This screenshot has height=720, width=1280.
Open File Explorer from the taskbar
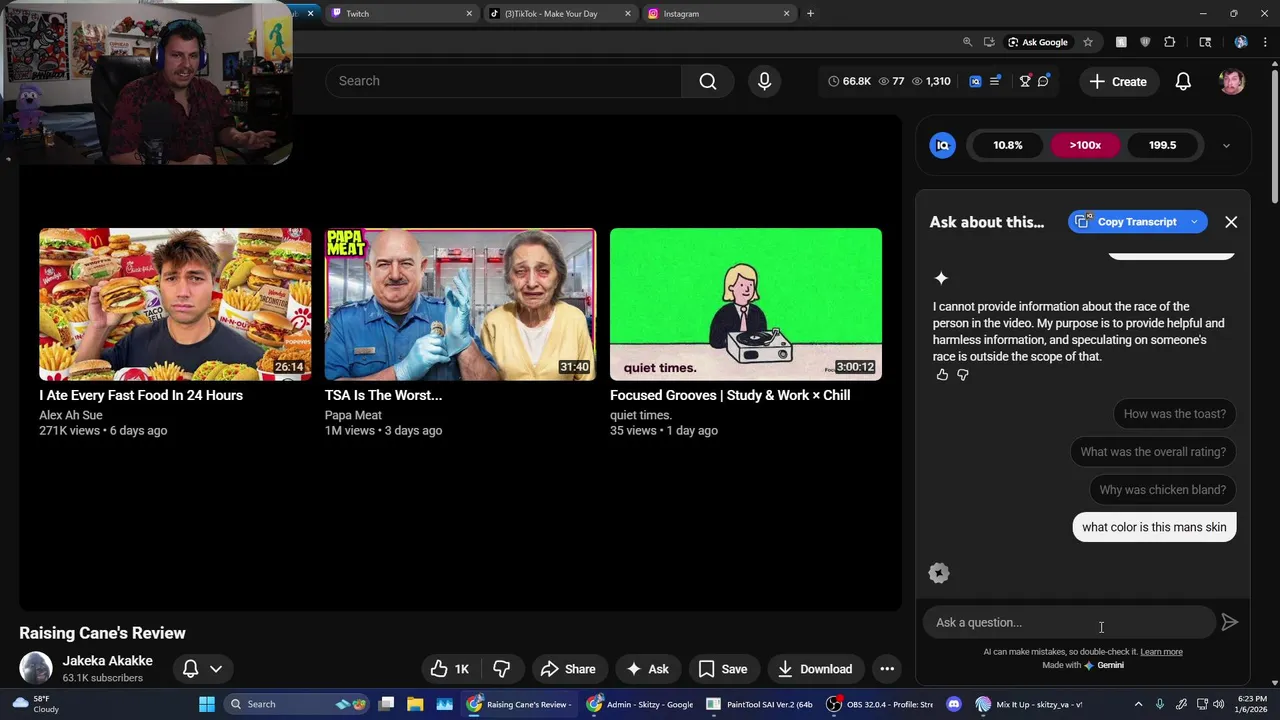(415, 704)
